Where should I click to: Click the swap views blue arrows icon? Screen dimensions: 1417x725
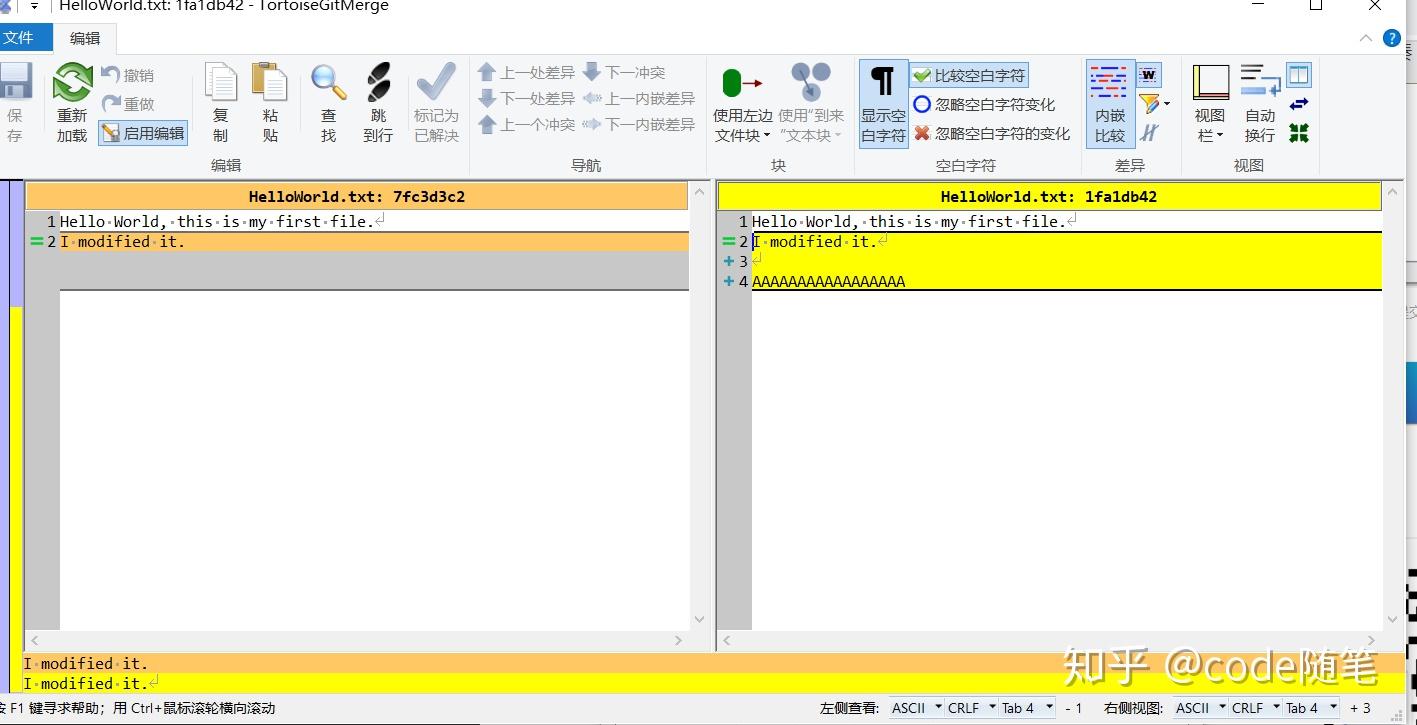pos(1299,104)
